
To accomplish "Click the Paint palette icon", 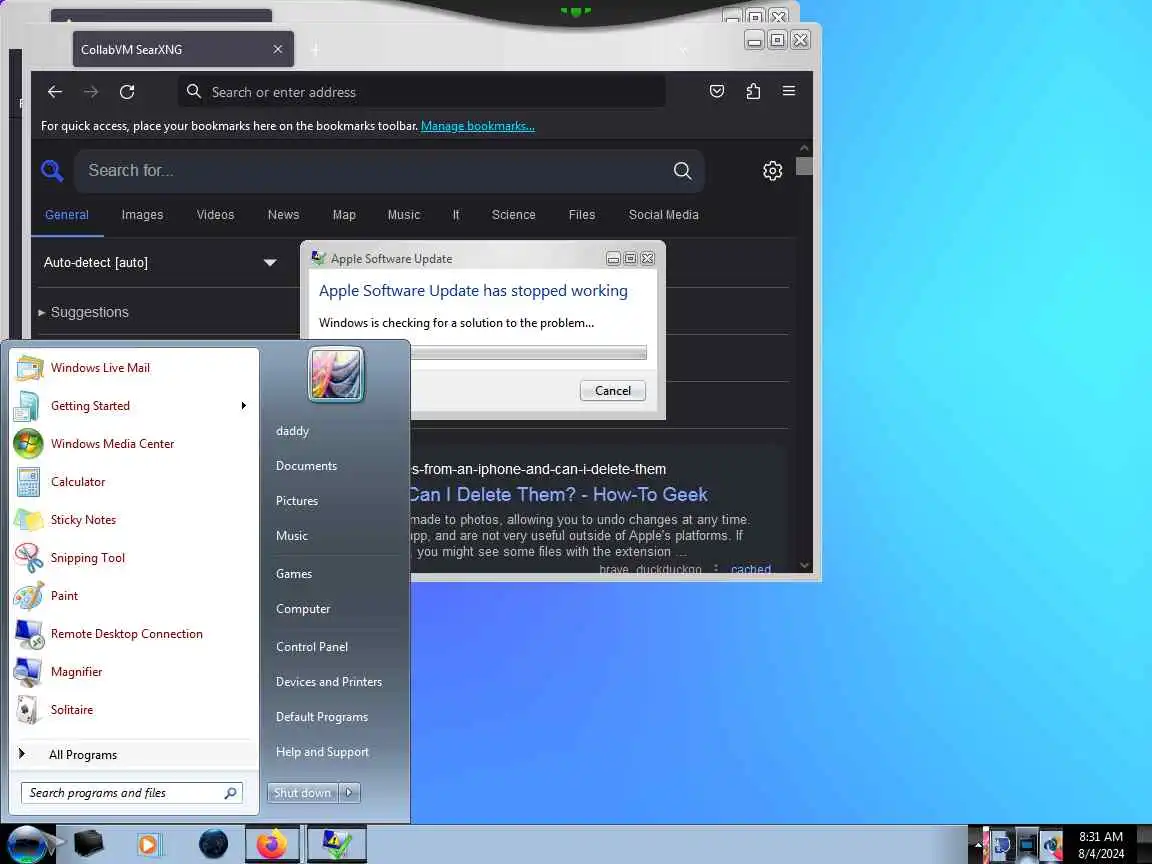I will [x=29, y=596].
